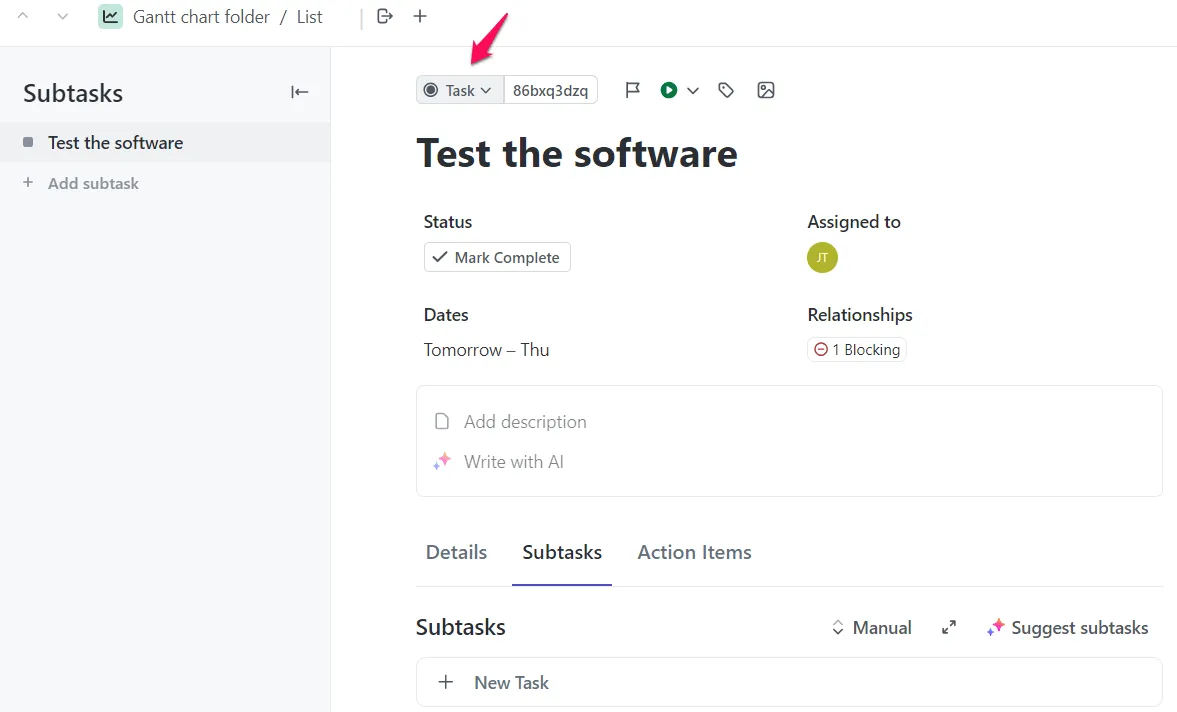Open Gantt chart folder breadcrumb

click(201, 17)
